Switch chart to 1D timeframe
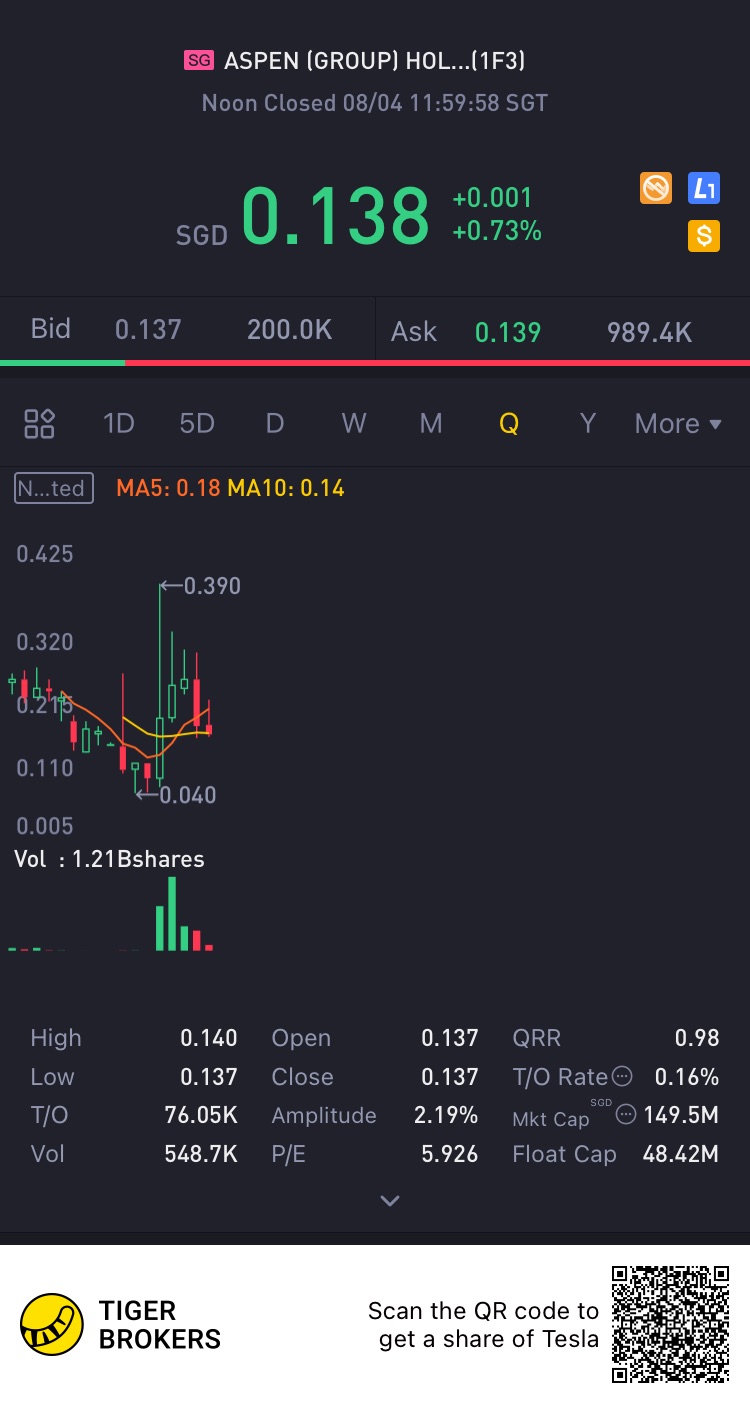 coord(118,424)
